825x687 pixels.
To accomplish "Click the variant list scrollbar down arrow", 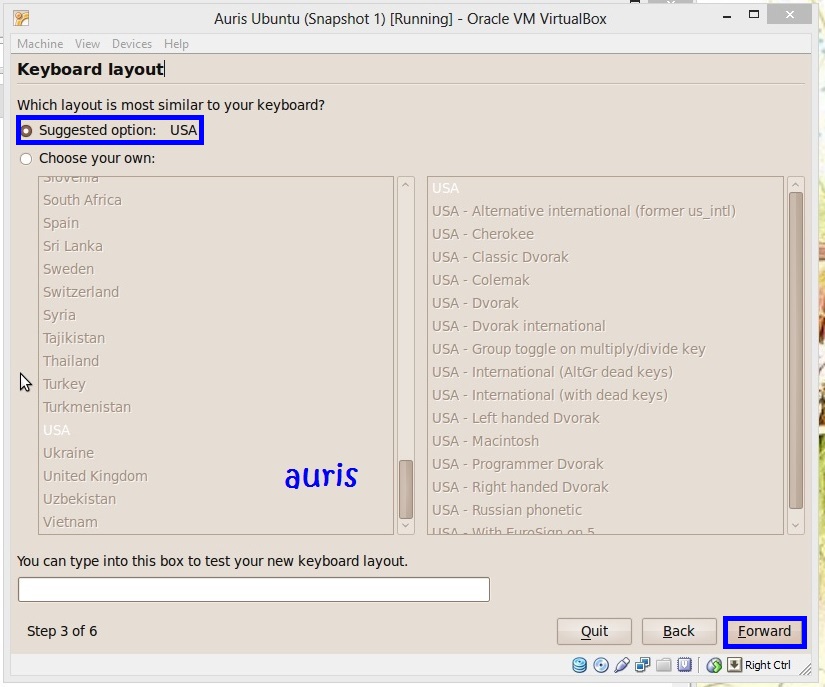I will [x=796, y=526].
